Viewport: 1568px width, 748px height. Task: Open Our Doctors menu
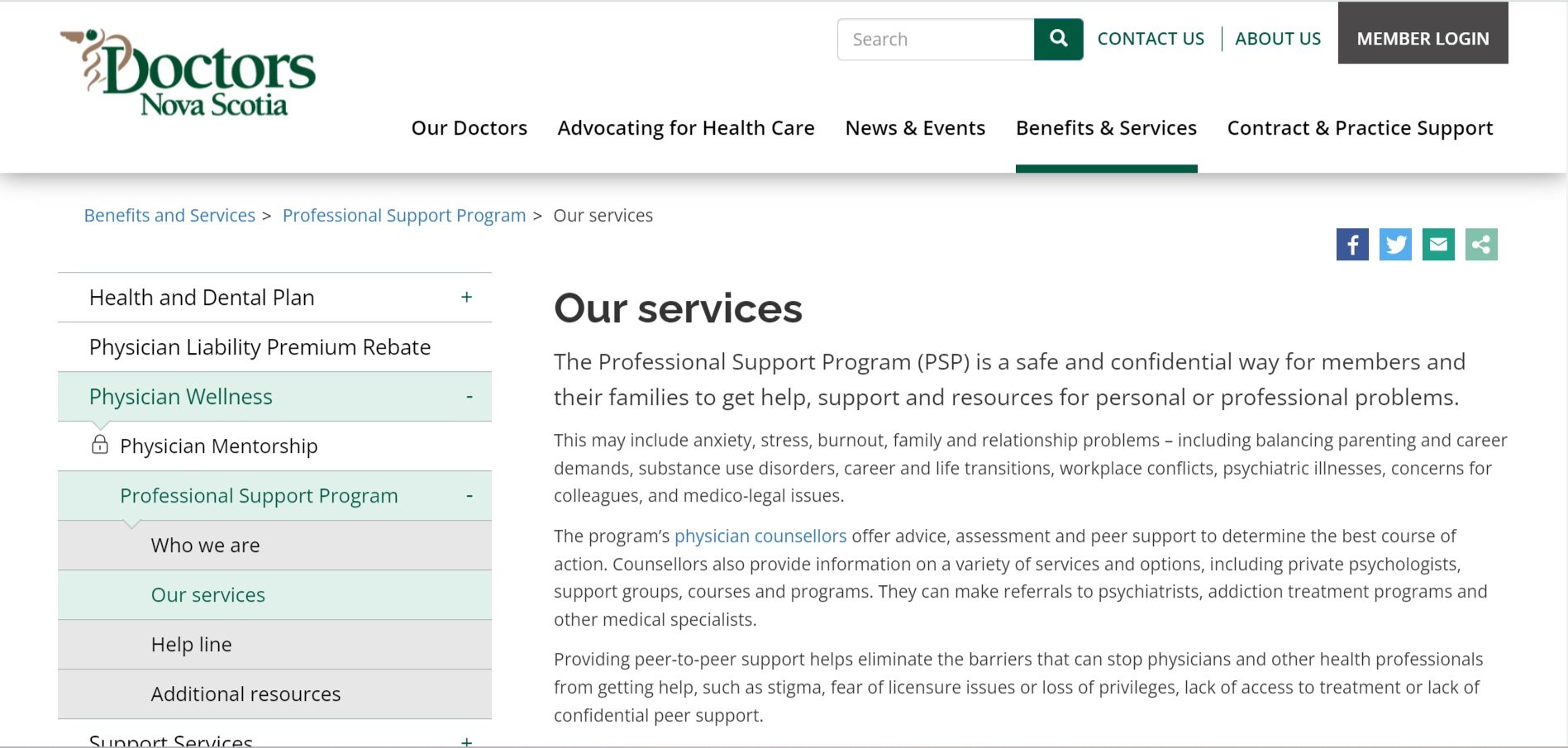tap(469, 128)
